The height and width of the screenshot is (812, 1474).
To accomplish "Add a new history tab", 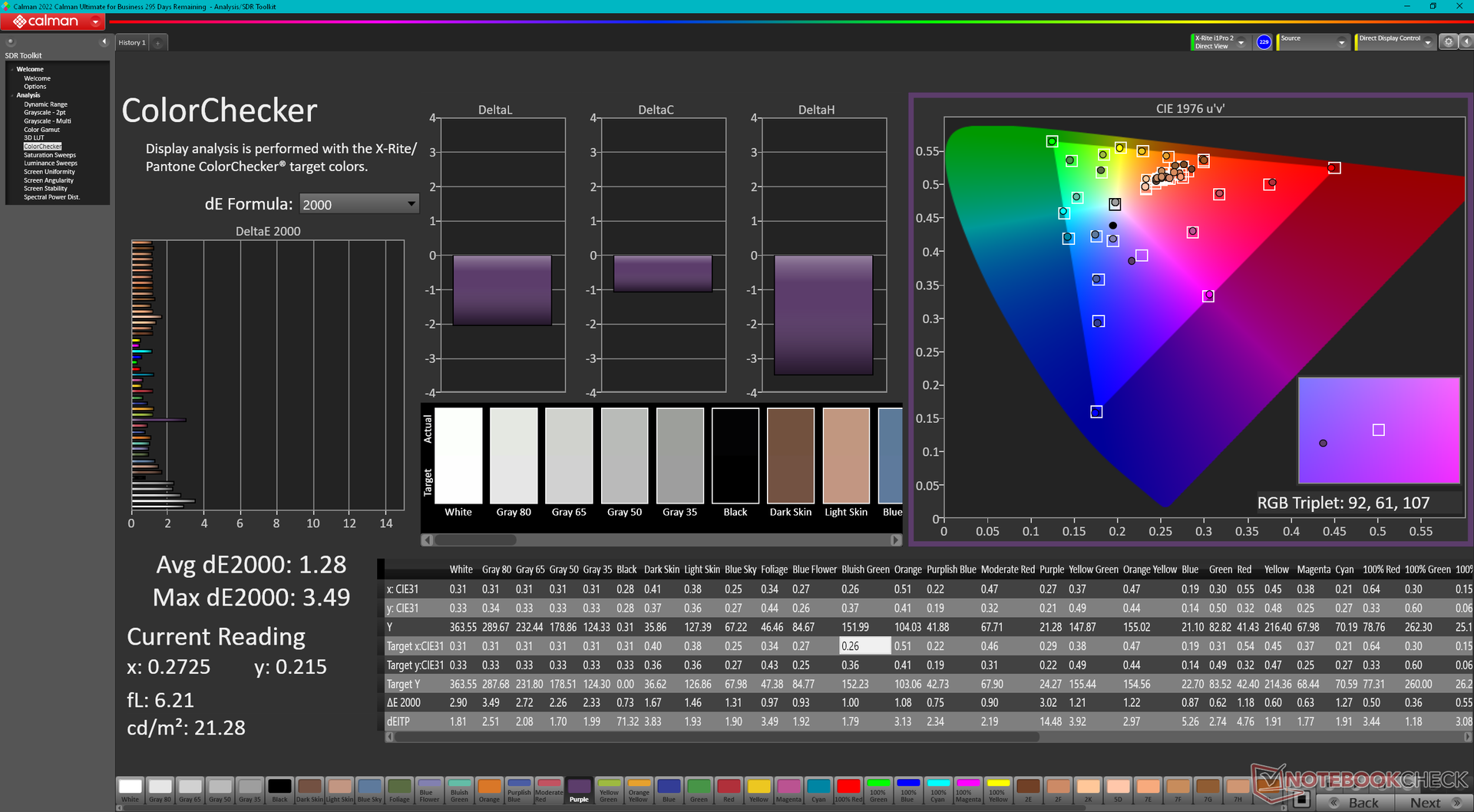I will (158, 43).
